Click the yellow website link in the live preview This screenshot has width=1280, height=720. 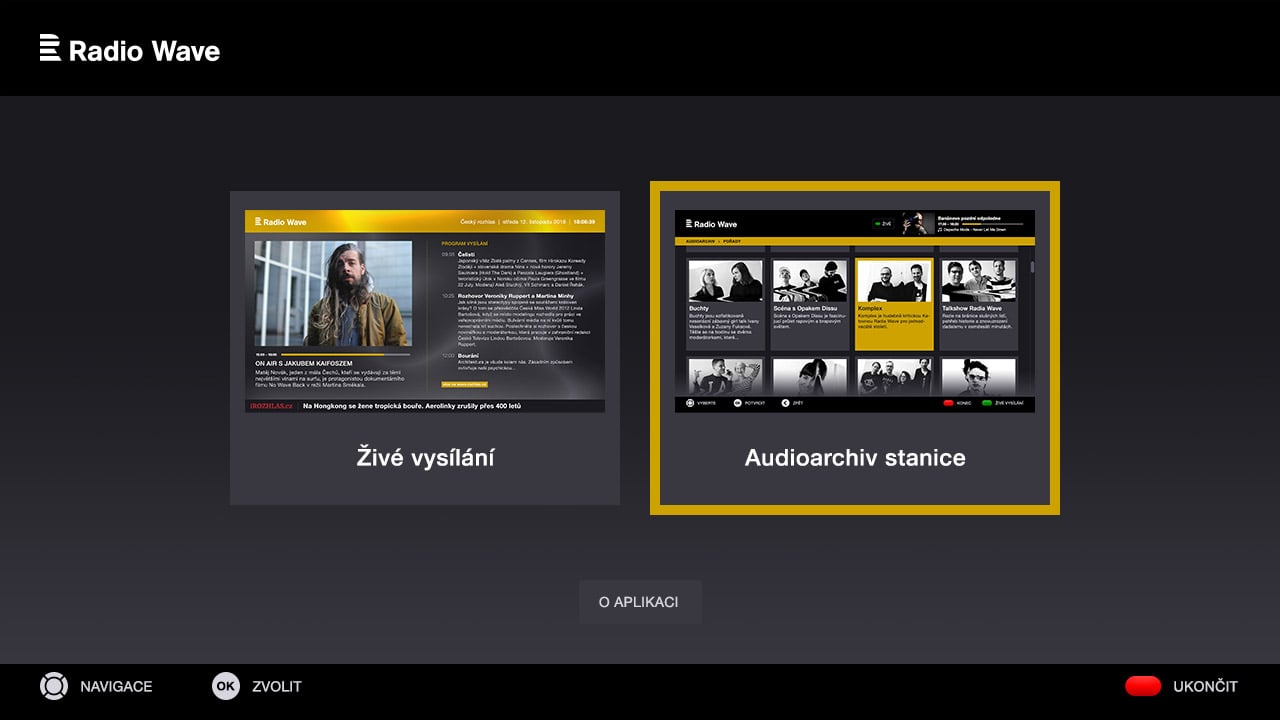(x=464, y=384)
